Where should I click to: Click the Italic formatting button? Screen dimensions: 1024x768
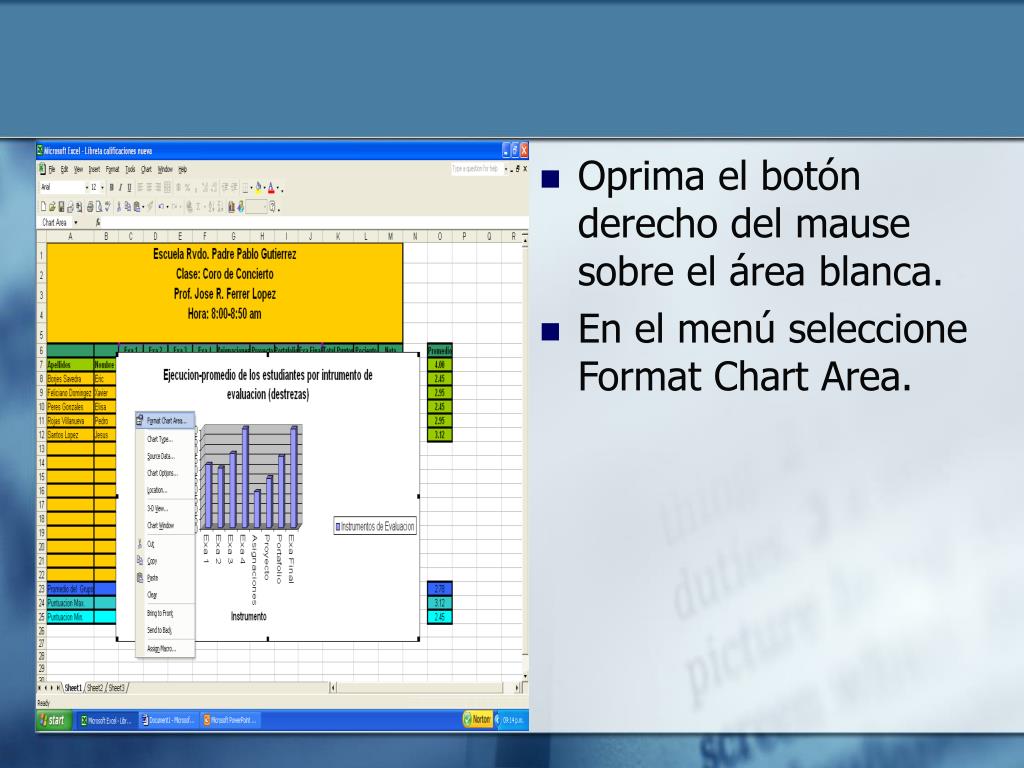coord(120,187)
